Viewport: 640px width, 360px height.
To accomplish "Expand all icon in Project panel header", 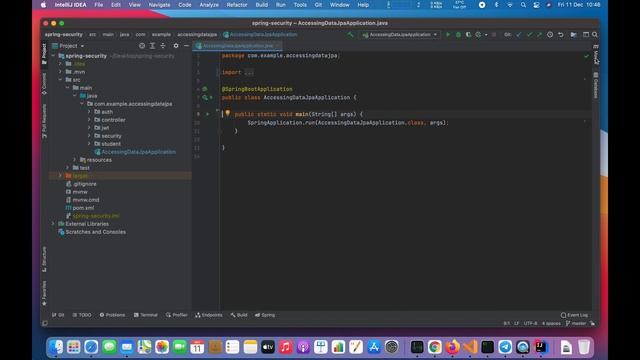I will [x=152, y=46].
